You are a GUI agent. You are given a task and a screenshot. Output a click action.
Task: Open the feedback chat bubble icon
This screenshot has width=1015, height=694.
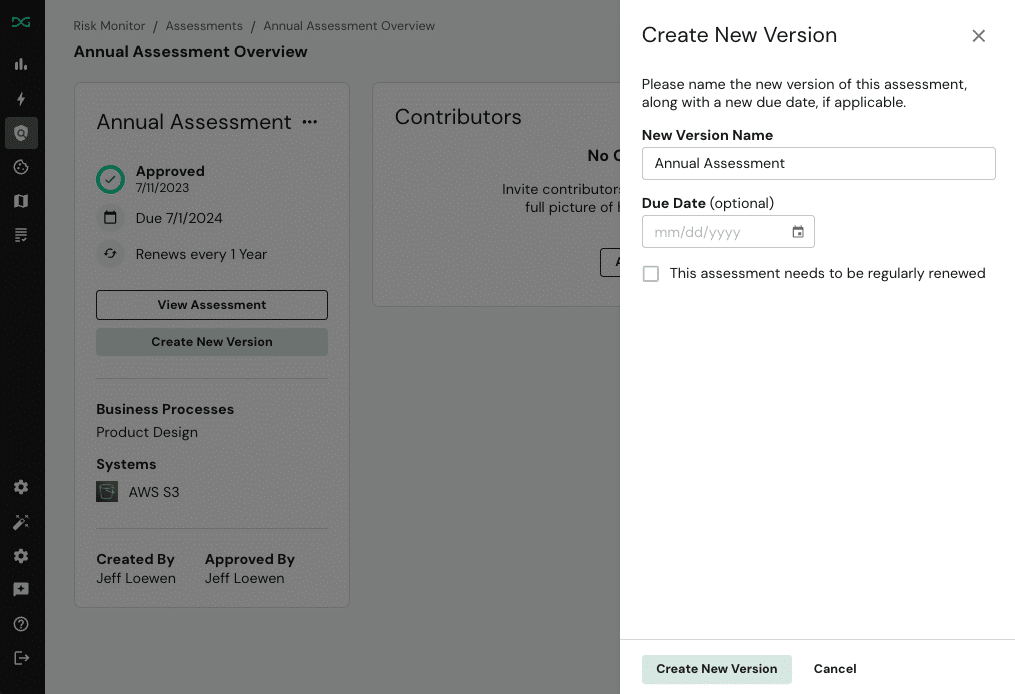(21, 590)
